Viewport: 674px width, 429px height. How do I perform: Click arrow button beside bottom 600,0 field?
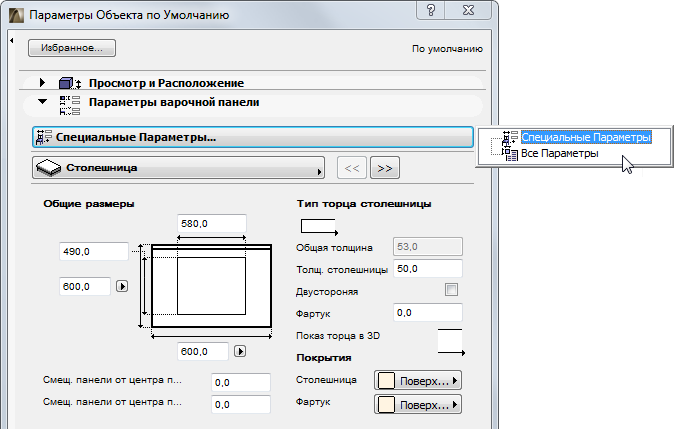coord(240,351)
